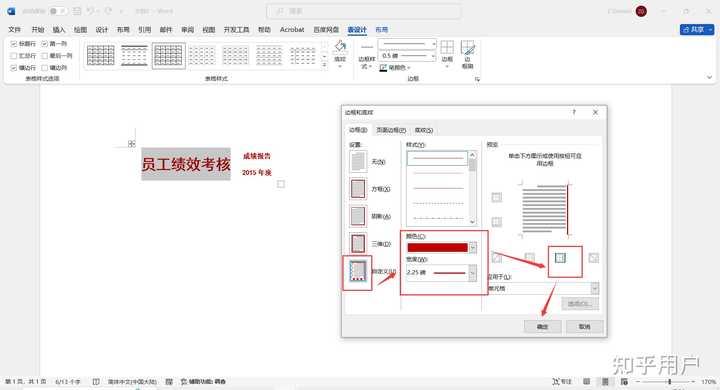Open the ribbon 0.5 磅 pen weight dropdown
This screenshot has width=720, height=390.
coord(433,56)
